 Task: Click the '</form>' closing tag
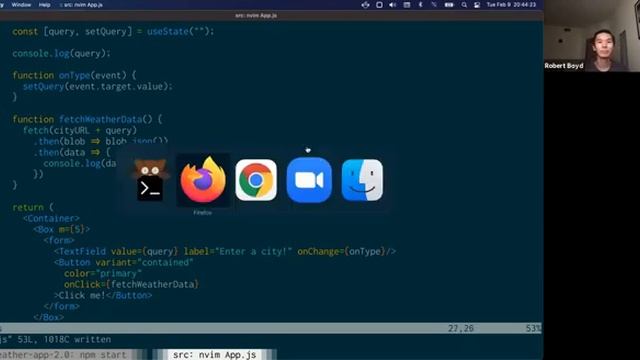coord(62,307)
